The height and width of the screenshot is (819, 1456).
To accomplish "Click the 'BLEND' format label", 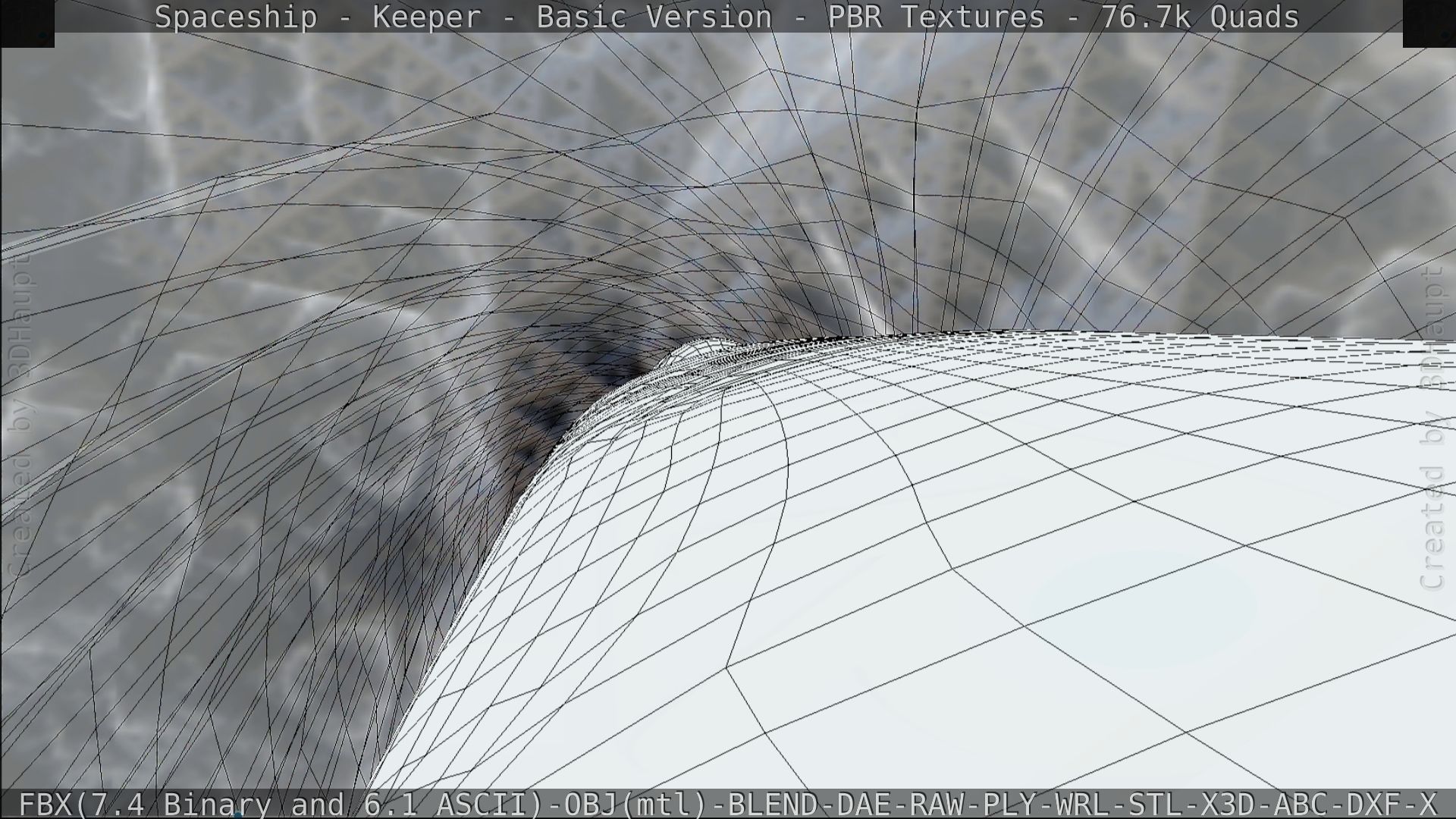I will tap(773, 804).
